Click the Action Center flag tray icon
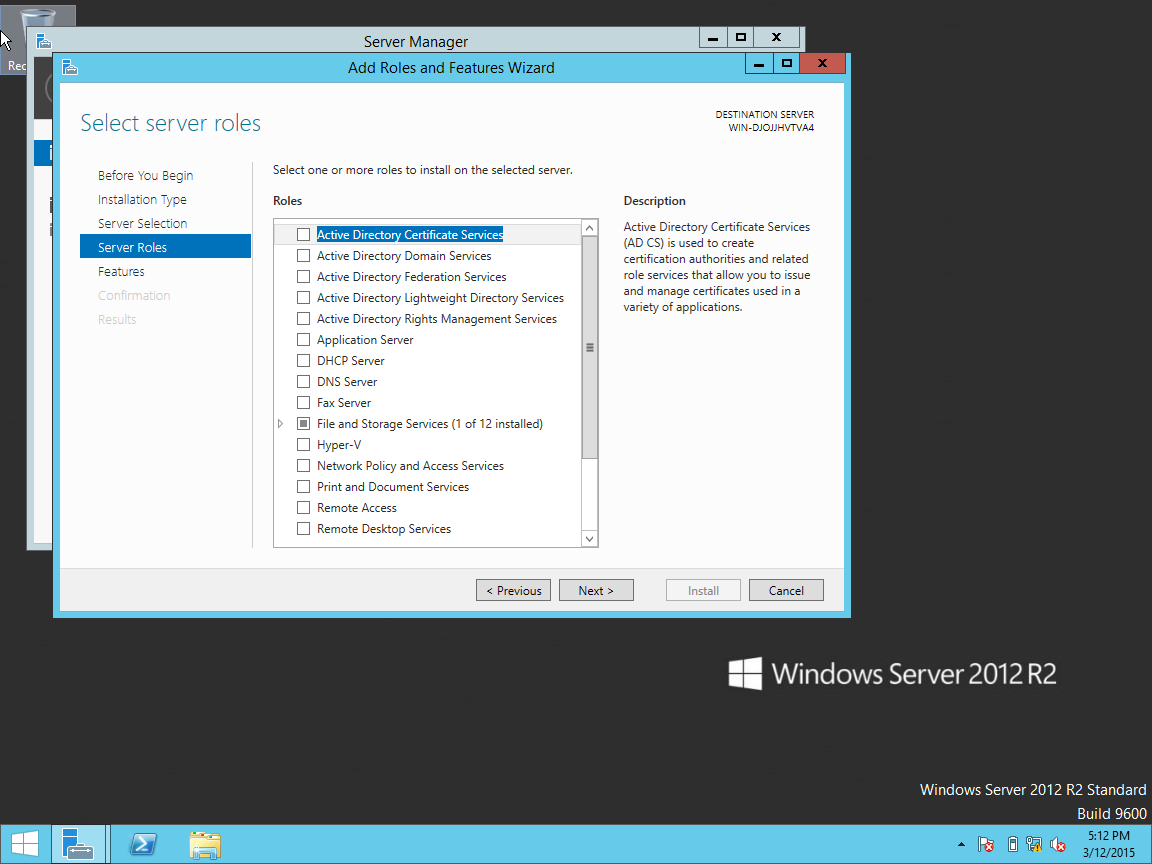Screen dimensions: 1152x864 [x=986, y=844]
